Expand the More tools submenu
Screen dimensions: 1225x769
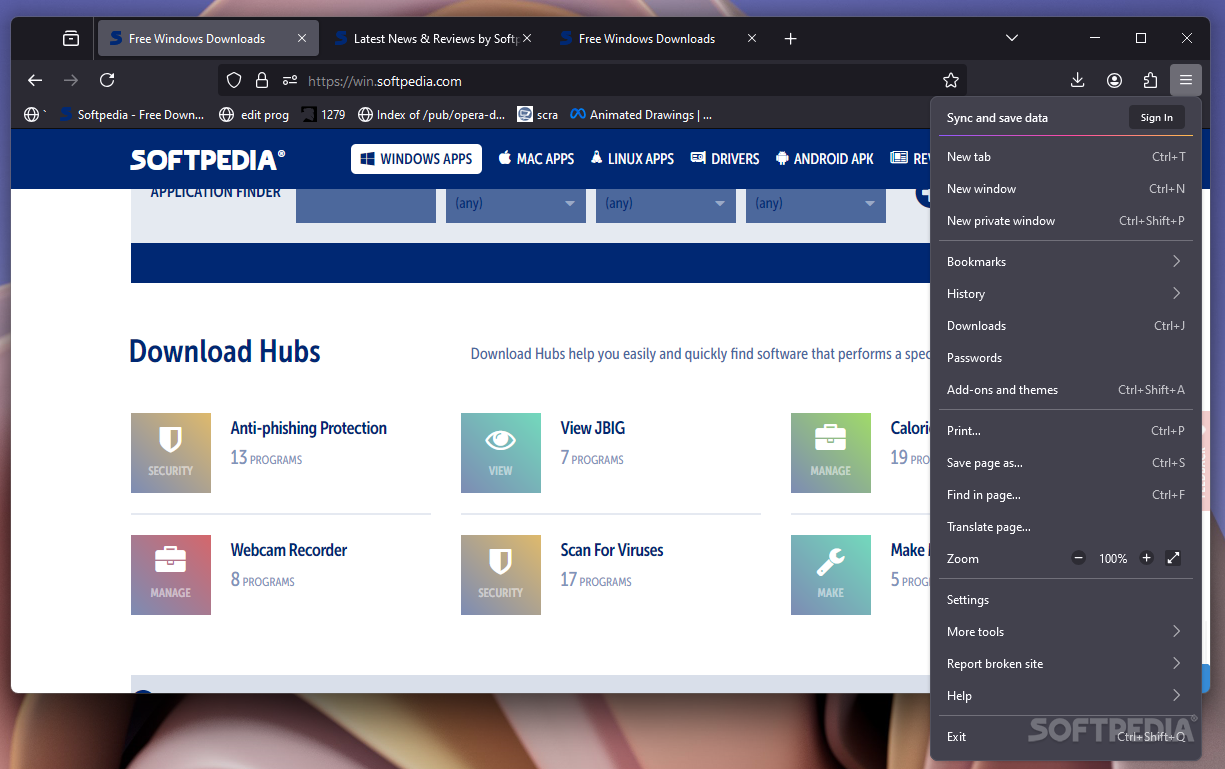coord(1066,632)
